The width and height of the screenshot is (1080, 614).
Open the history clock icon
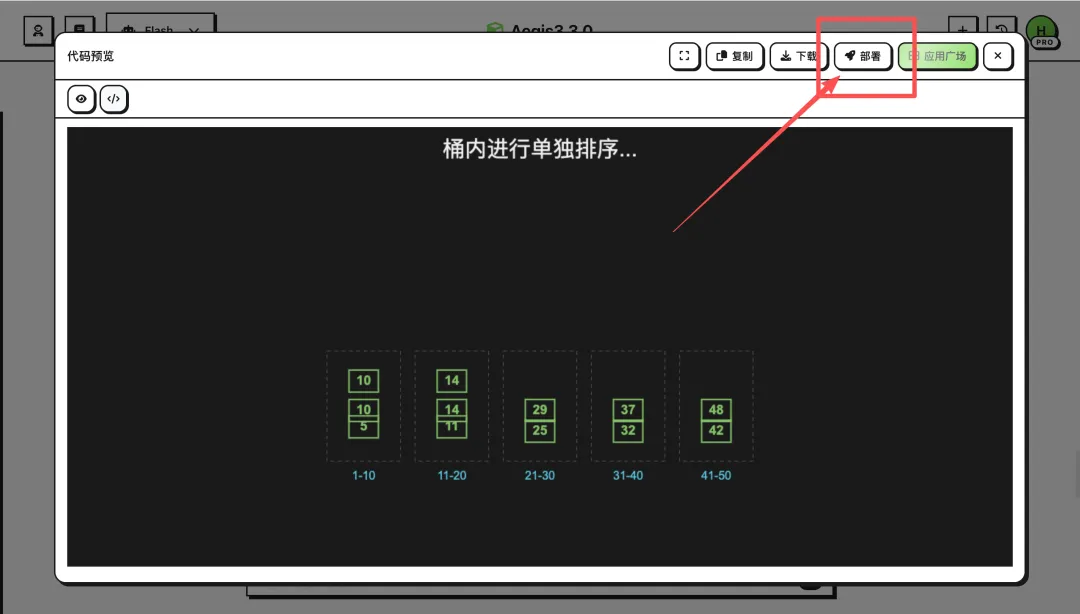tap(1001, 26)
